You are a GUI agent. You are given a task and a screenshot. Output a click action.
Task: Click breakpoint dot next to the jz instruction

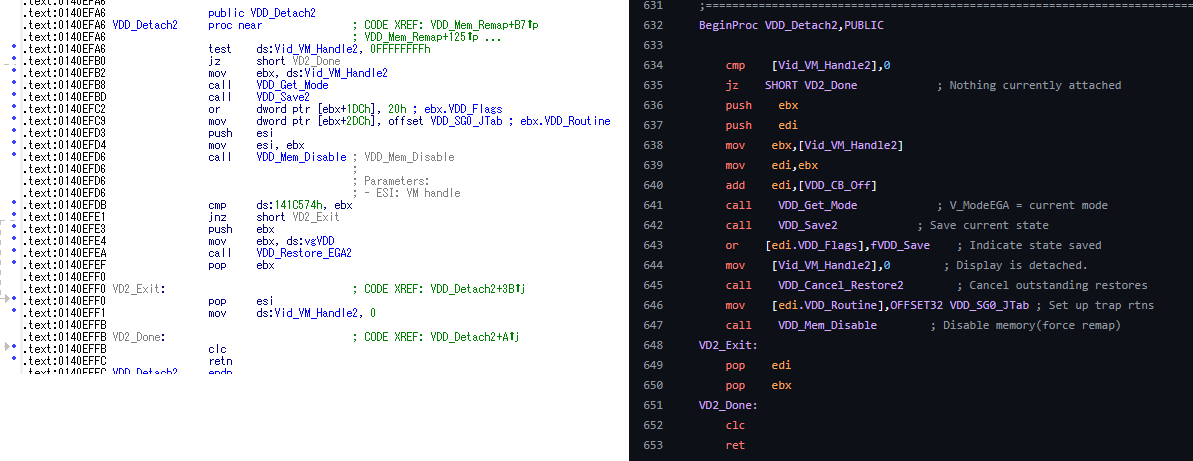click(x=11, y=61)
